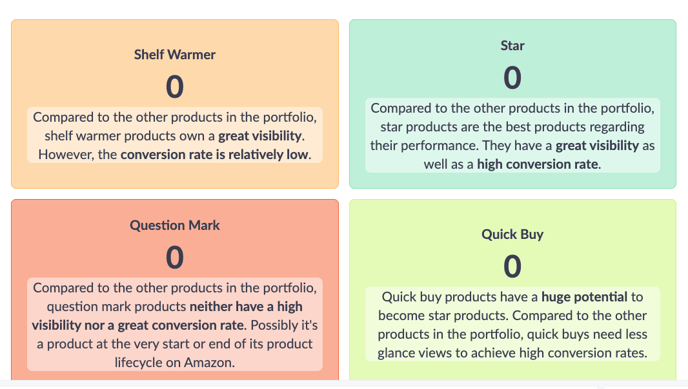Click 'lifecycle on Amazon' text in Question Mark card
The height and width of the screenshot is (389, 688).
pos(175,363)
